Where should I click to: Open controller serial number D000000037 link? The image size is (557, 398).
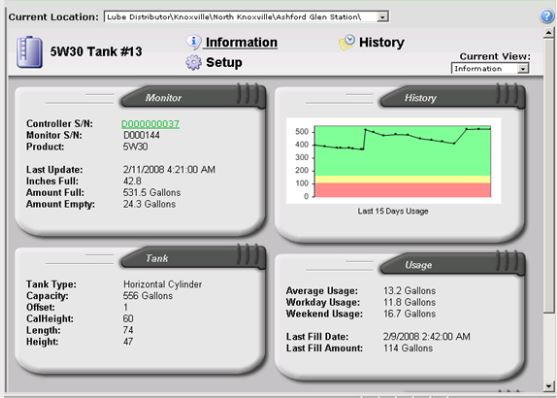151,124
